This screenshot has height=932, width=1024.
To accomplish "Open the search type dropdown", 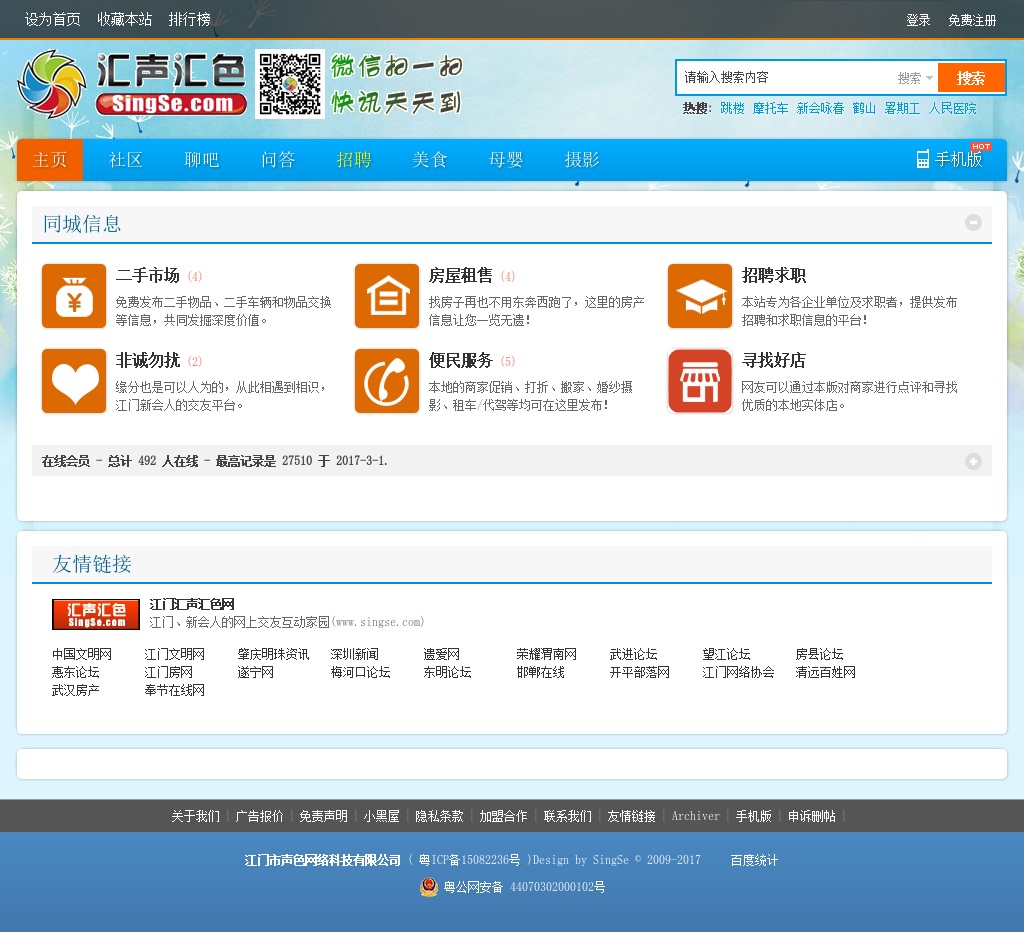I will click(914, 78).
